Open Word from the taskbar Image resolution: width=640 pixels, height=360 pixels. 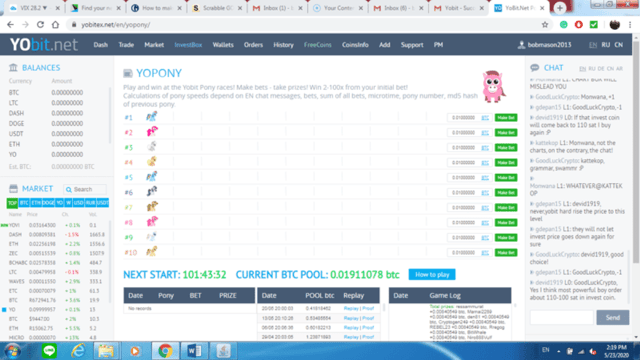[x=194, y=351]
